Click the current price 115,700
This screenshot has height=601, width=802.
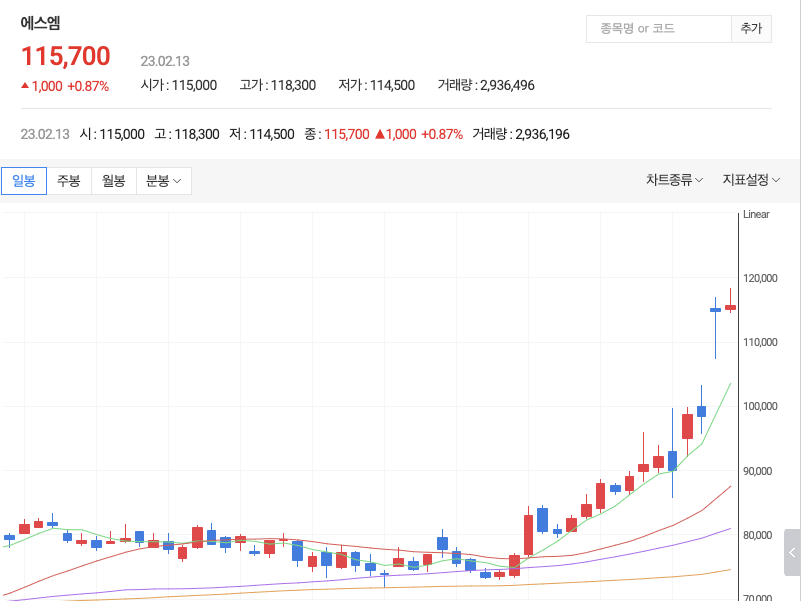click(x=65, y=56)
